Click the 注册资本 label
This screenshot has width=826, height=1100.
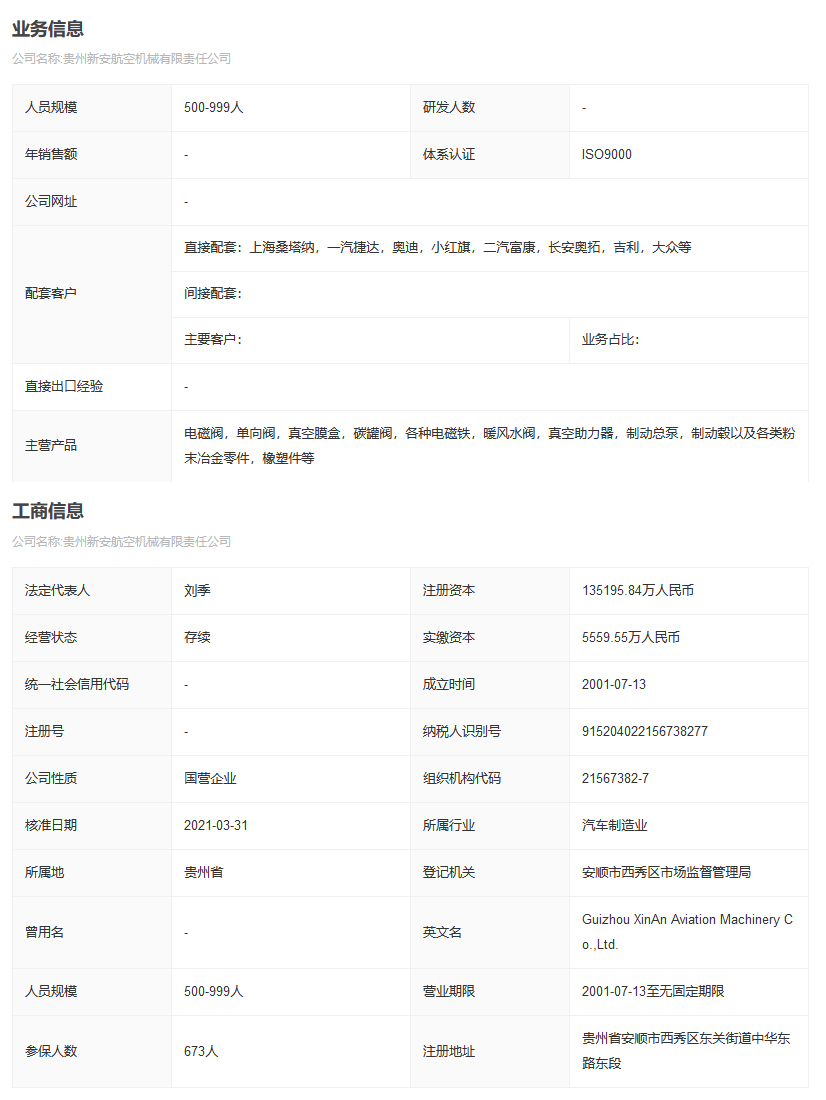448,591
